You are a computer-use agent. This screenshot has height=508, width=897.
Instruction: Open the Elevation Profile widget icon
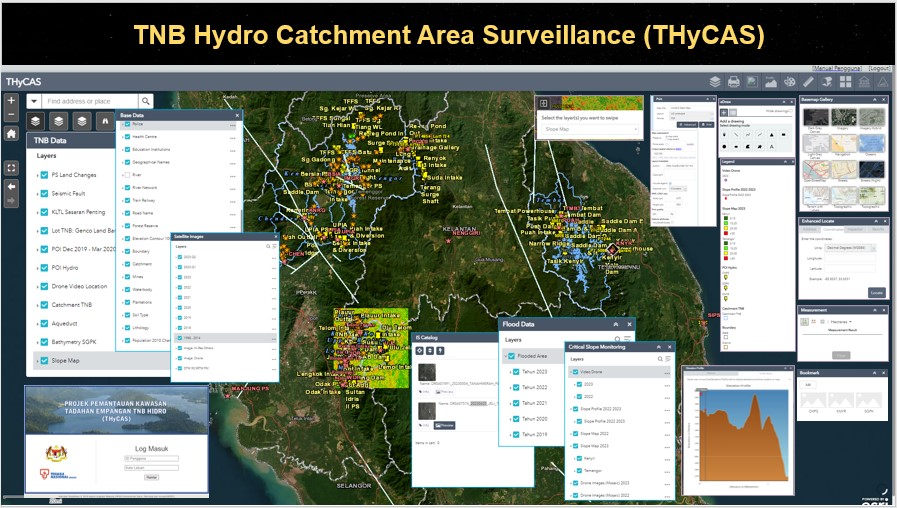771,82
